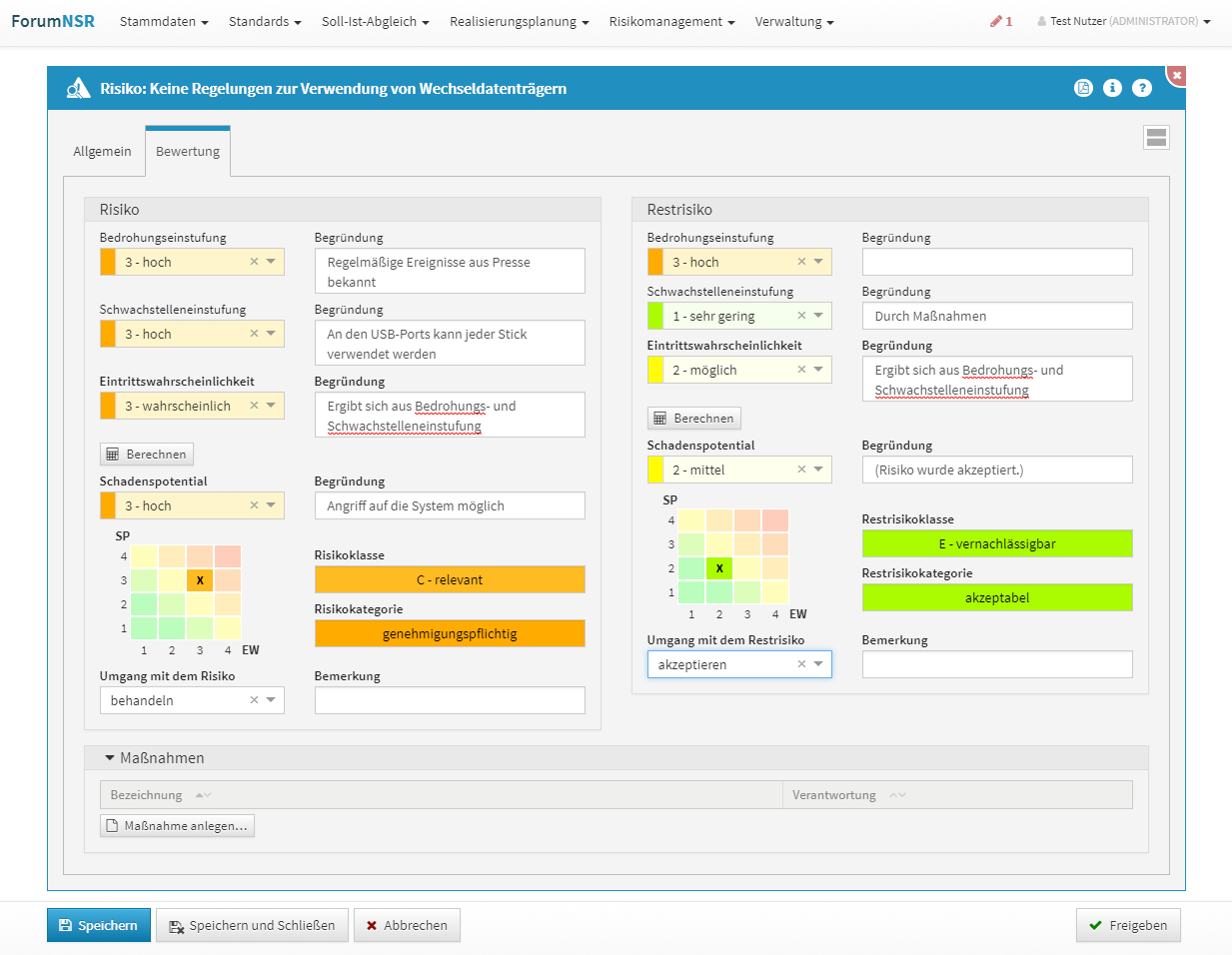Viewport: 1232px width, 955px height.
Task: Toggle the stacked layout view icon
Action: (1156, 138)
